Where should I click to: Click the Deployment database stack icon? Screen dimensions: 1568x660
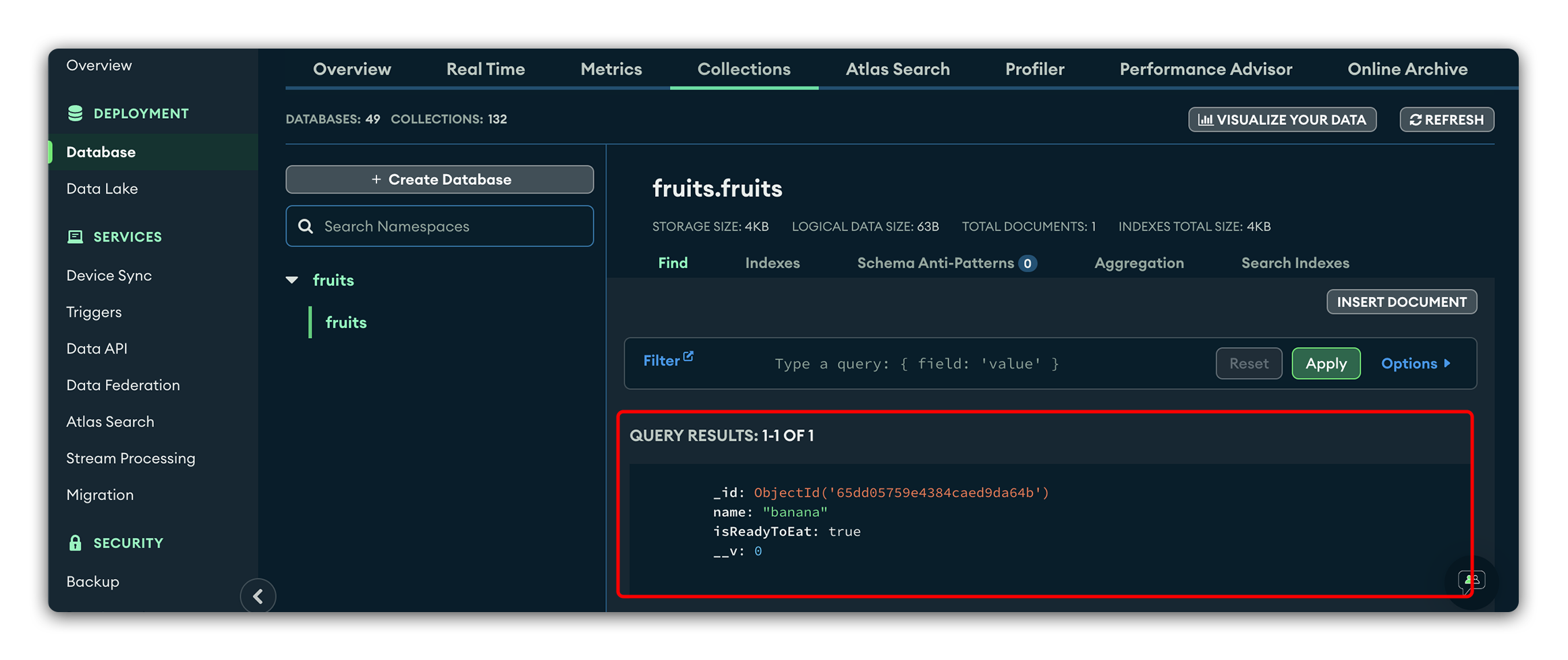pyautogui.click(x=75, y=113)
